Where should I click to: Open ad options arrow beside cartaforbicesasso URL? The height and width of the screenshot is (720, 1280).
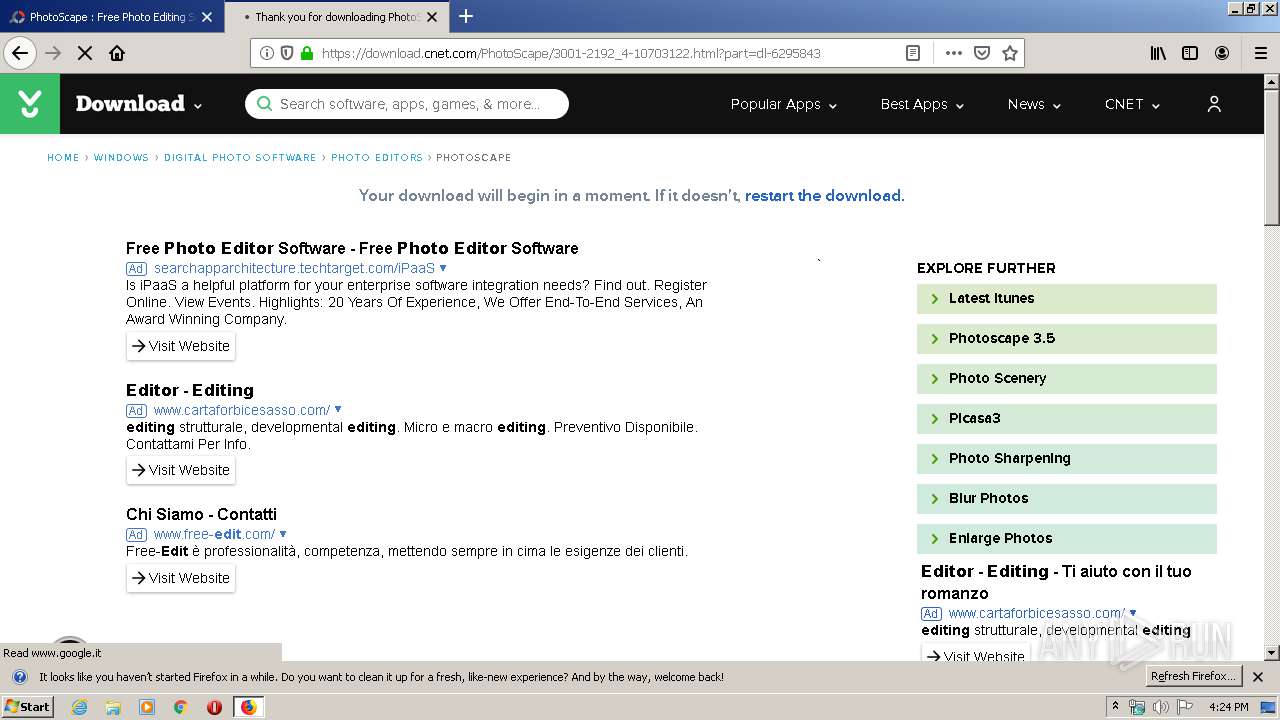point(338,409)
